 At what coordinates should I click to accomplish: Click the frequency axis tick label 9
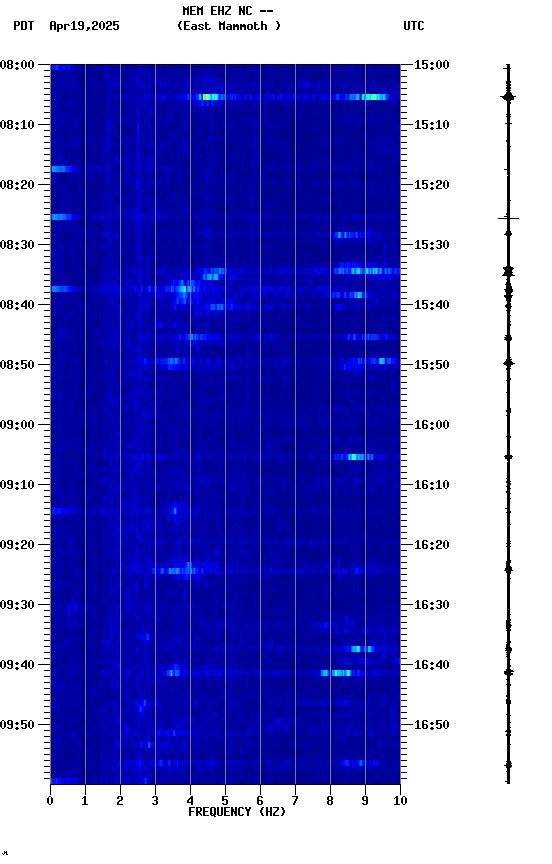pos(365,801)
